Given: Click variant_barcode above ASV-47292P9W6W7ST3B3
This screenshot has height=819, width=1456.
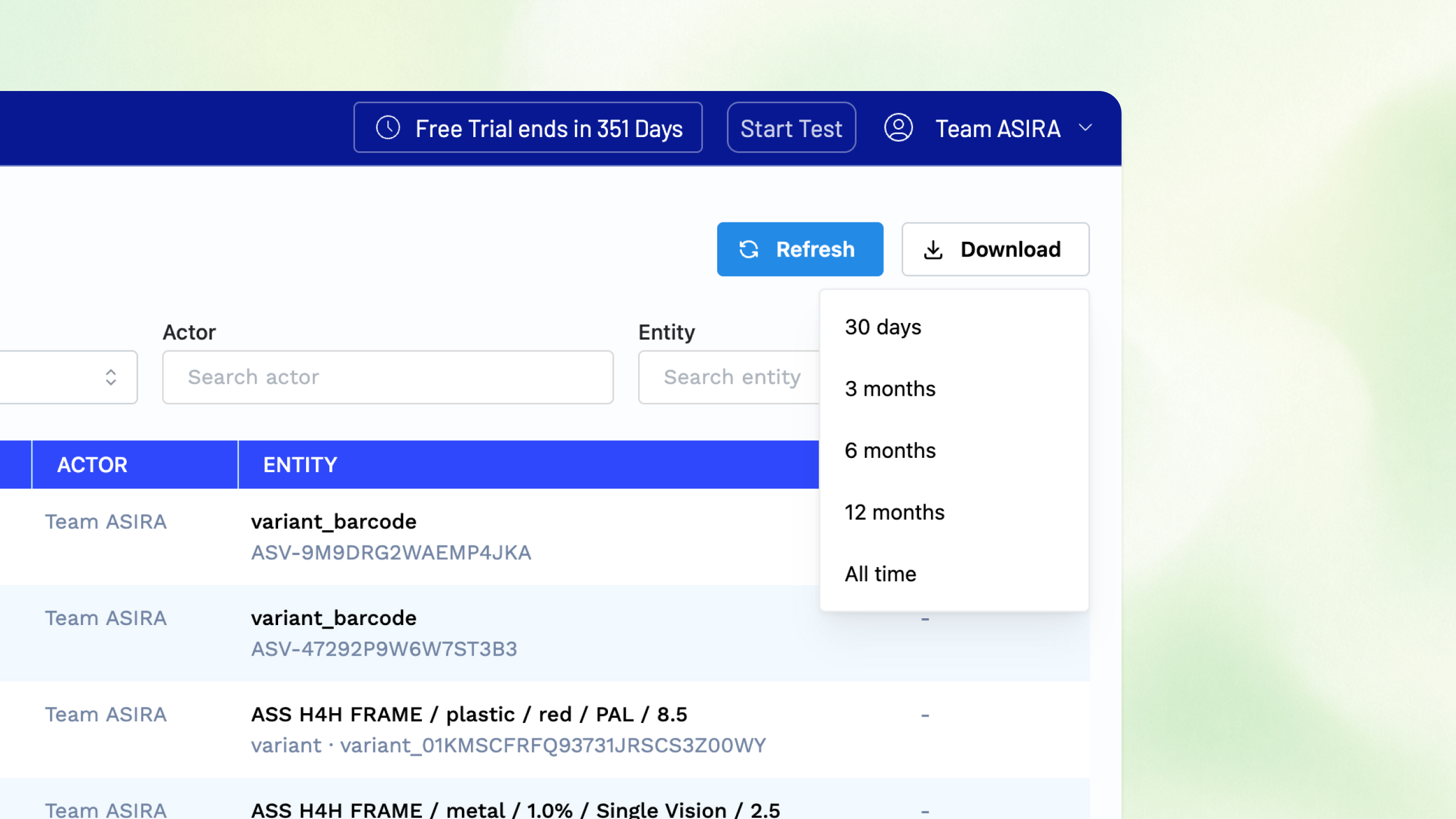Looking at the screenshot, I should pyautogui.click(x=334, y=618).
